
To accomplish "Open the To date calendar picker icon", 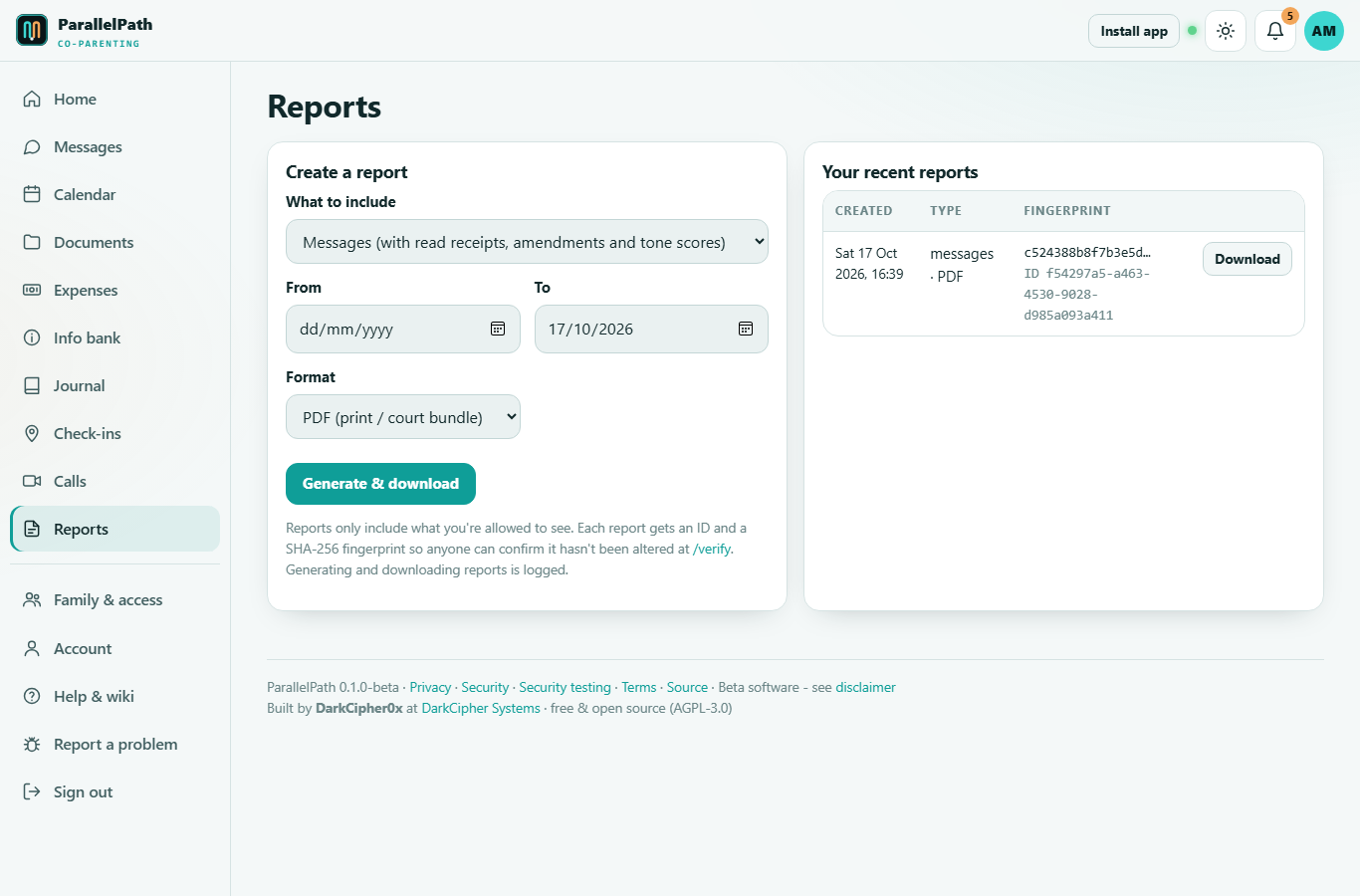I will click(x=746, y=329).
